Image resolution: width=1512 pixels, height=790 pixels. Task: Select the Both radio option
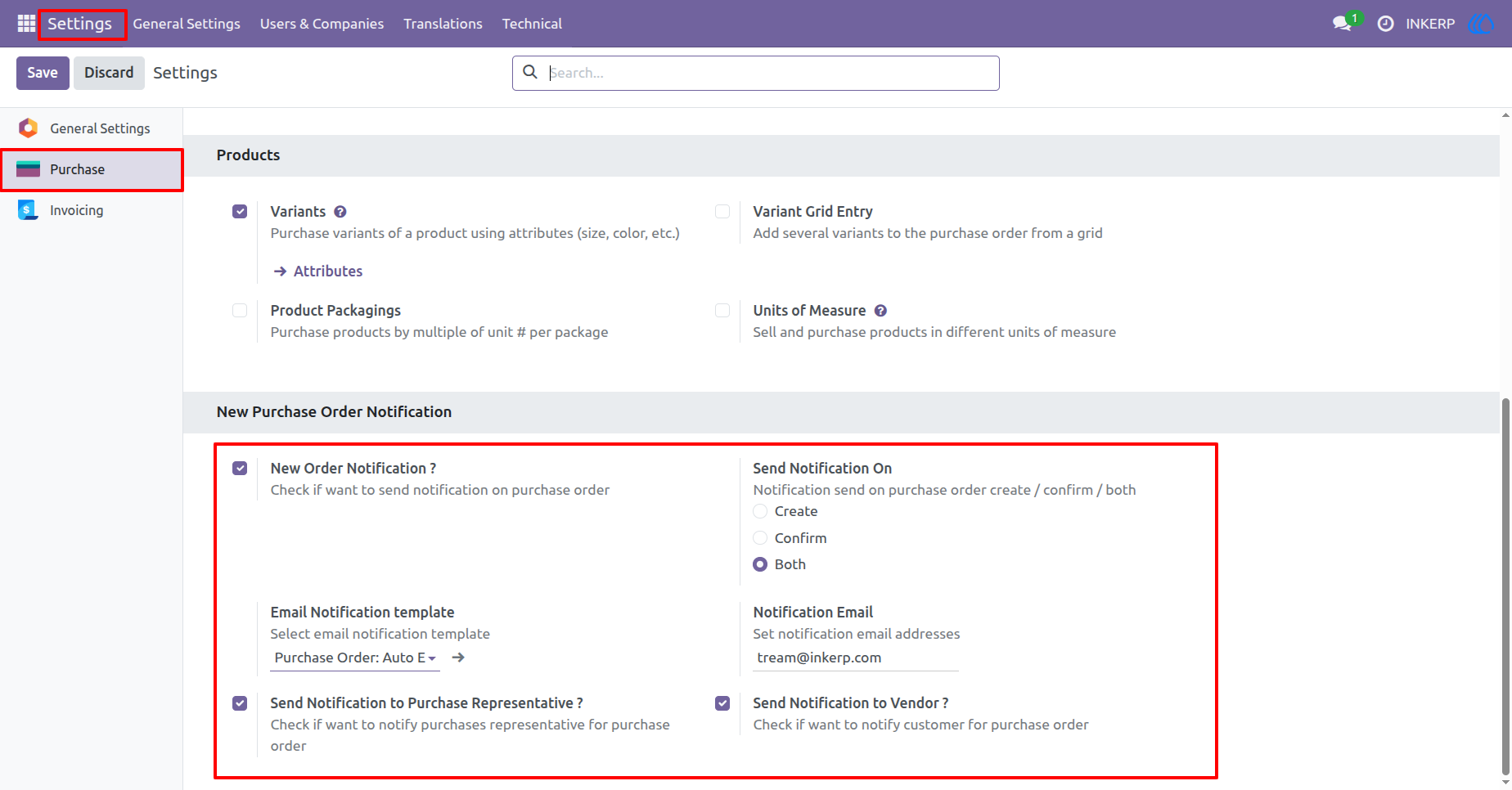tap(760, 564)
